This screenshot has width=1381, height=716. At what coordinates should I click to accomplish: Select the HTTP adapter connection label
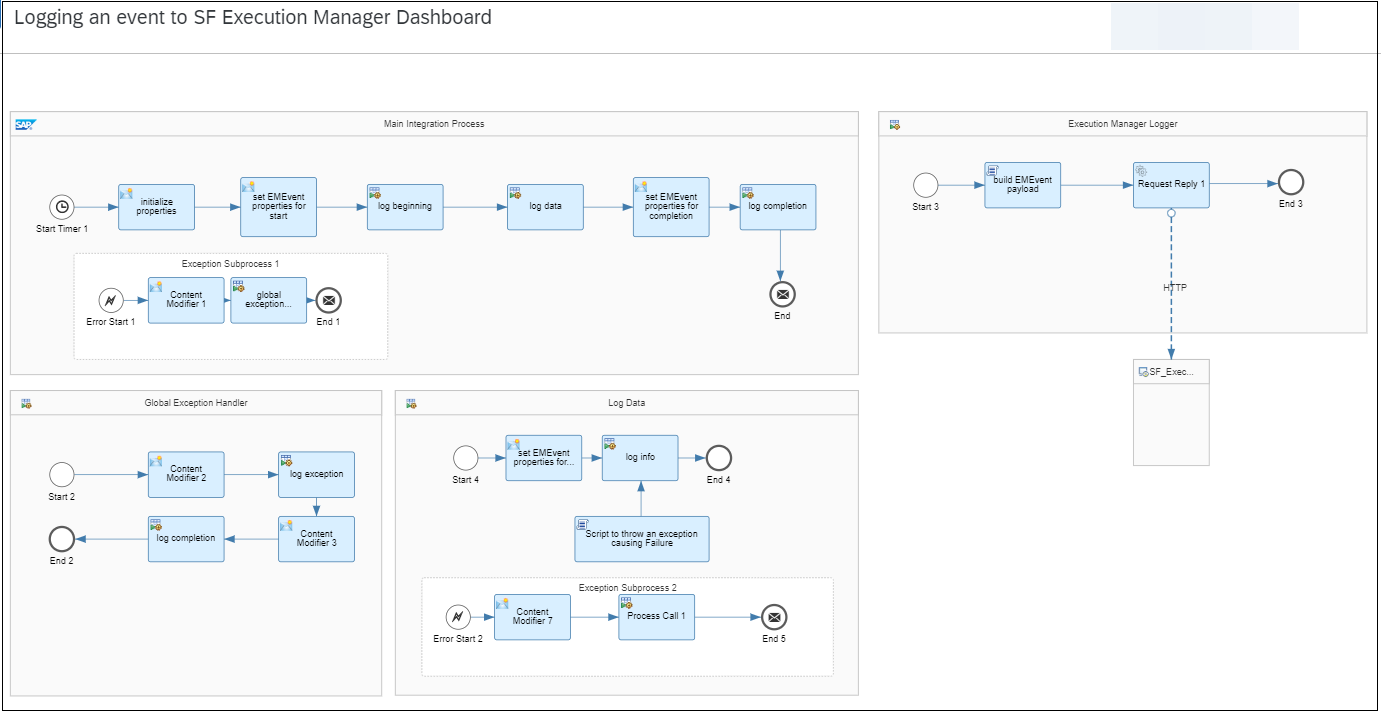coord(1174,288)
